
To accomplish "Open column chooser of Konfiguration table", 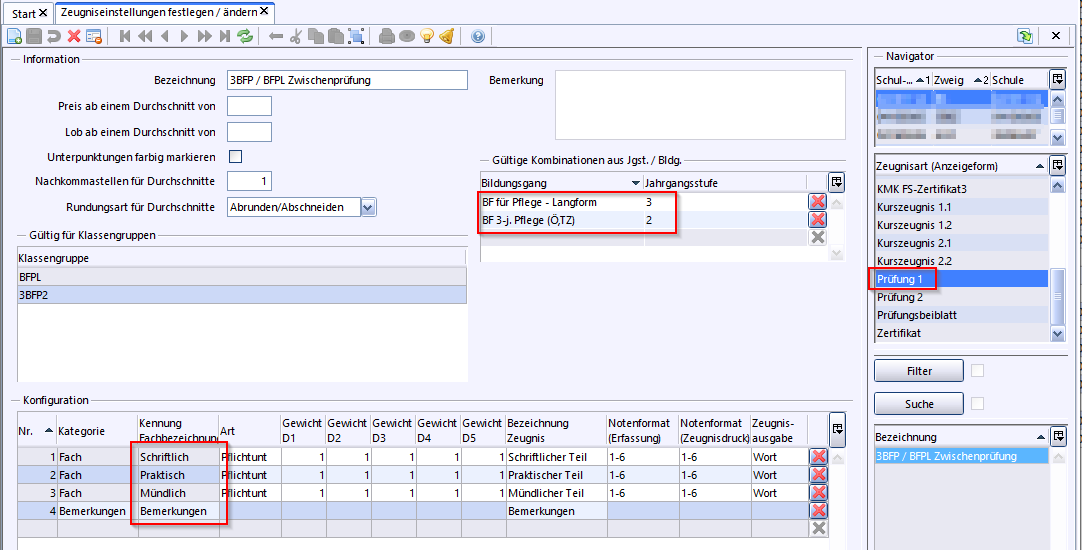I will [x=836, y=429].
